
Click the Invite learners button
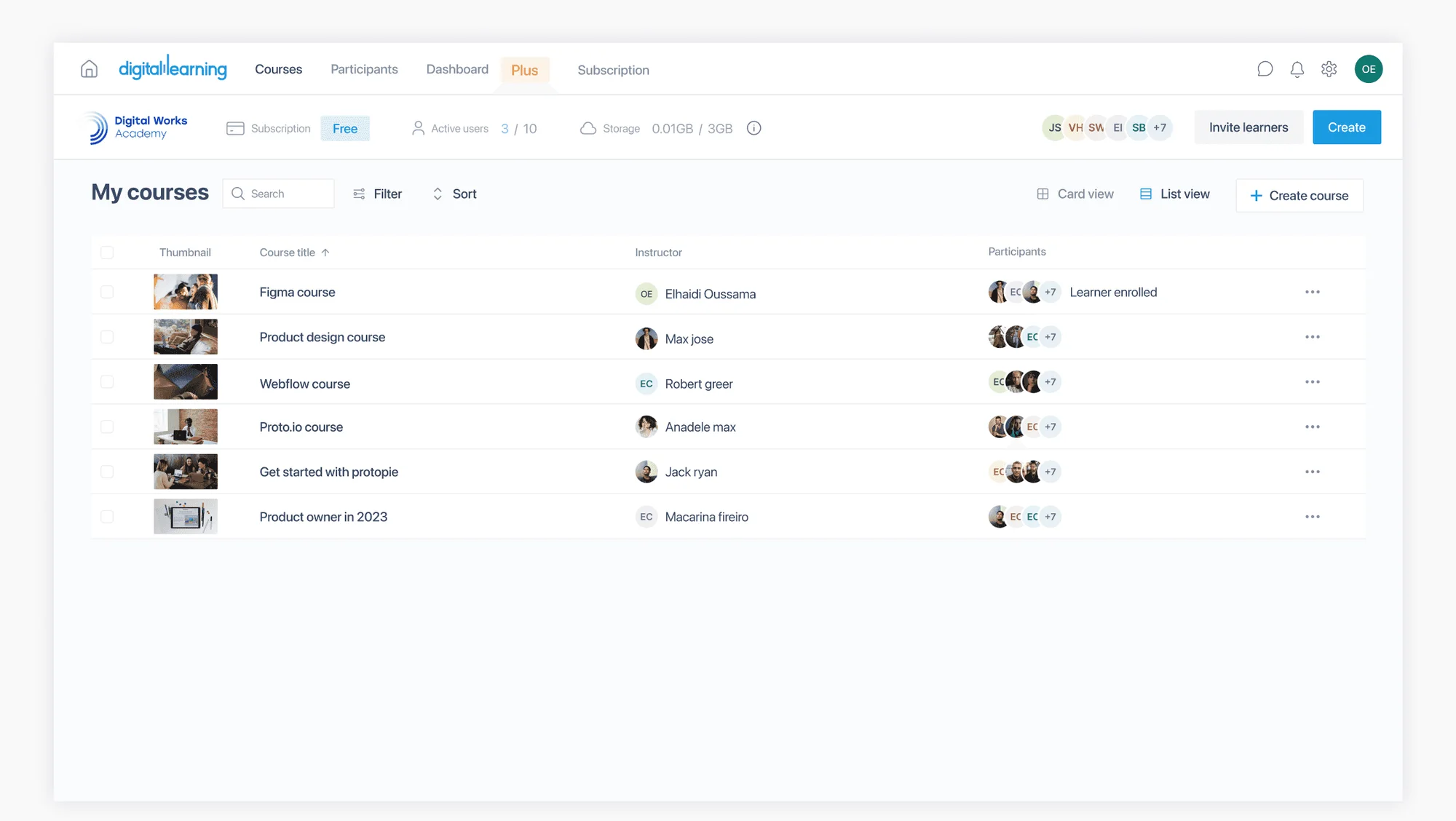[1249, 127]
